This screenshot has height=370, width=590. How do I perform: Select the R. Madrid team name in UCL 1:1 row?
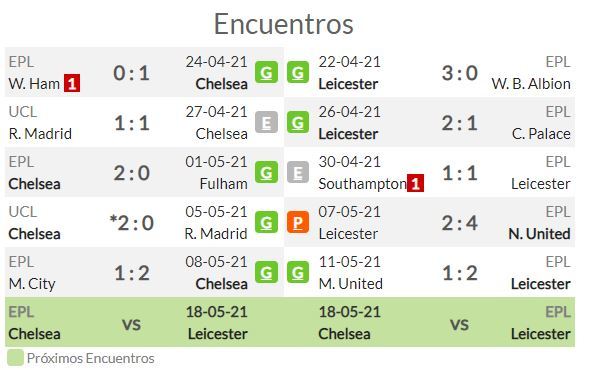40,134
